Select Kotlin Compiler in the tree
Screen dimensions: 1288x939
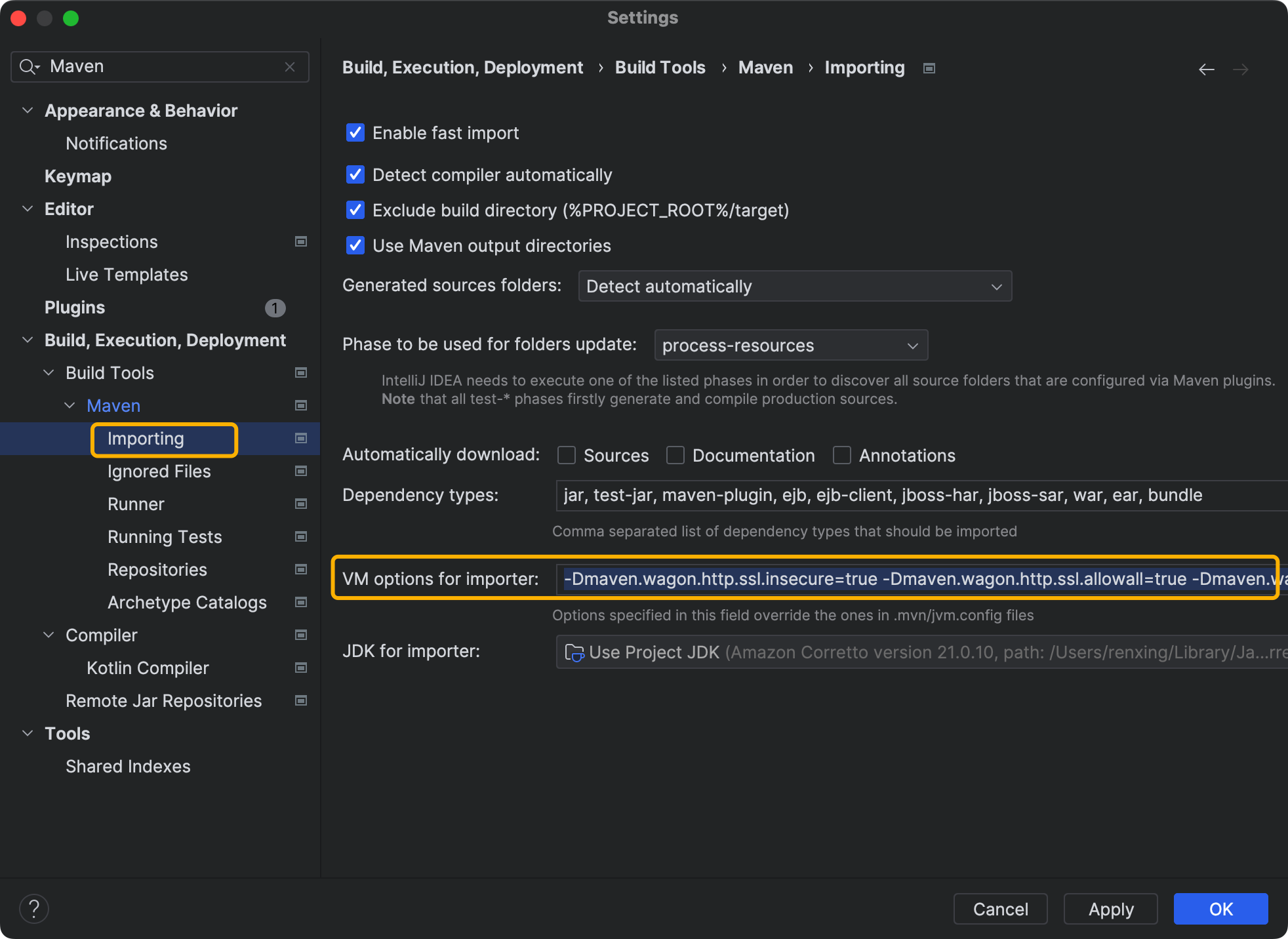coord(148,668)
